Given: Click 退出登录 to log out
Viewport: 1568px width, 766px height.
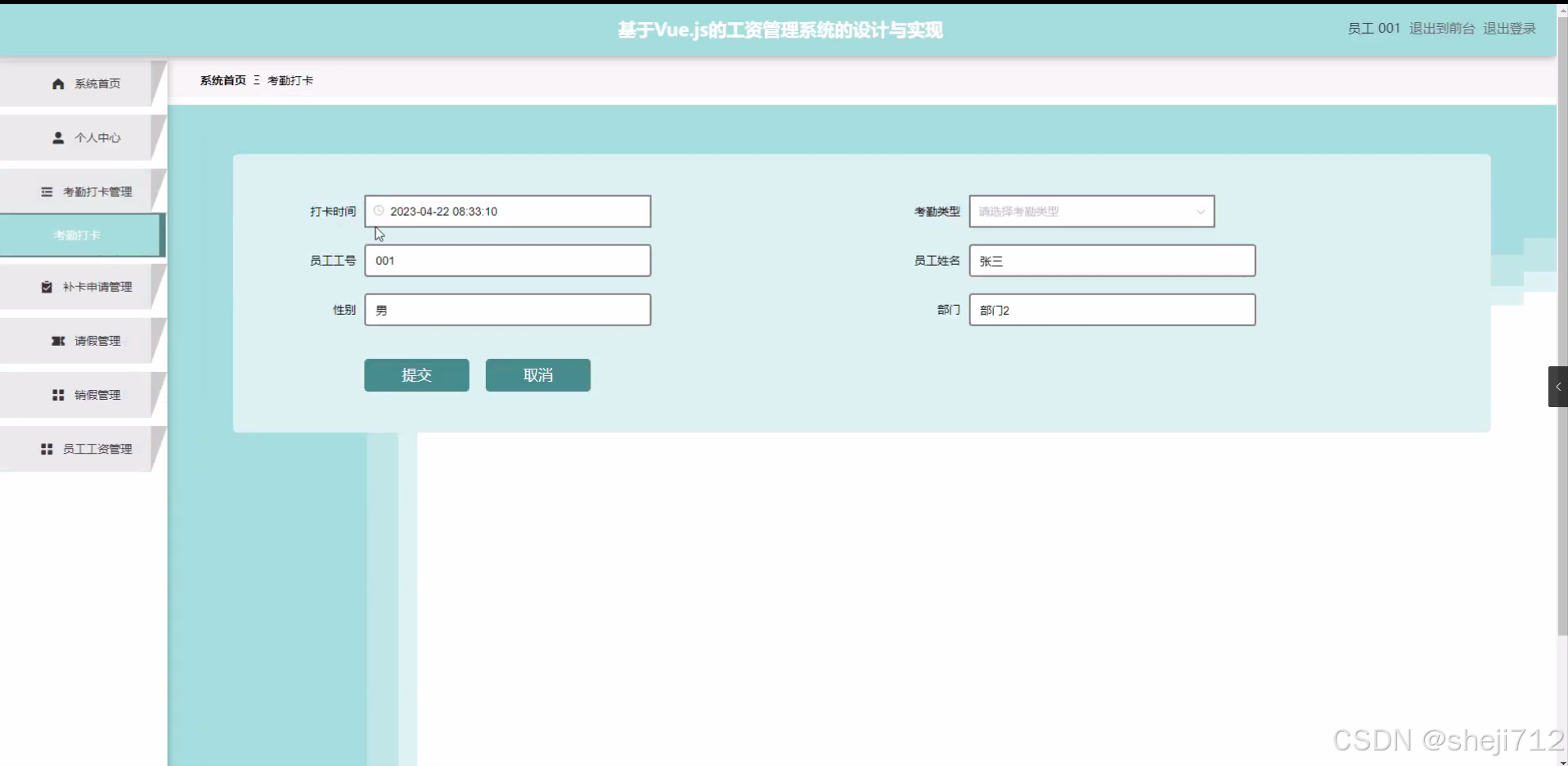Looking at the screenshot, I should click(x=1509, y=28).
